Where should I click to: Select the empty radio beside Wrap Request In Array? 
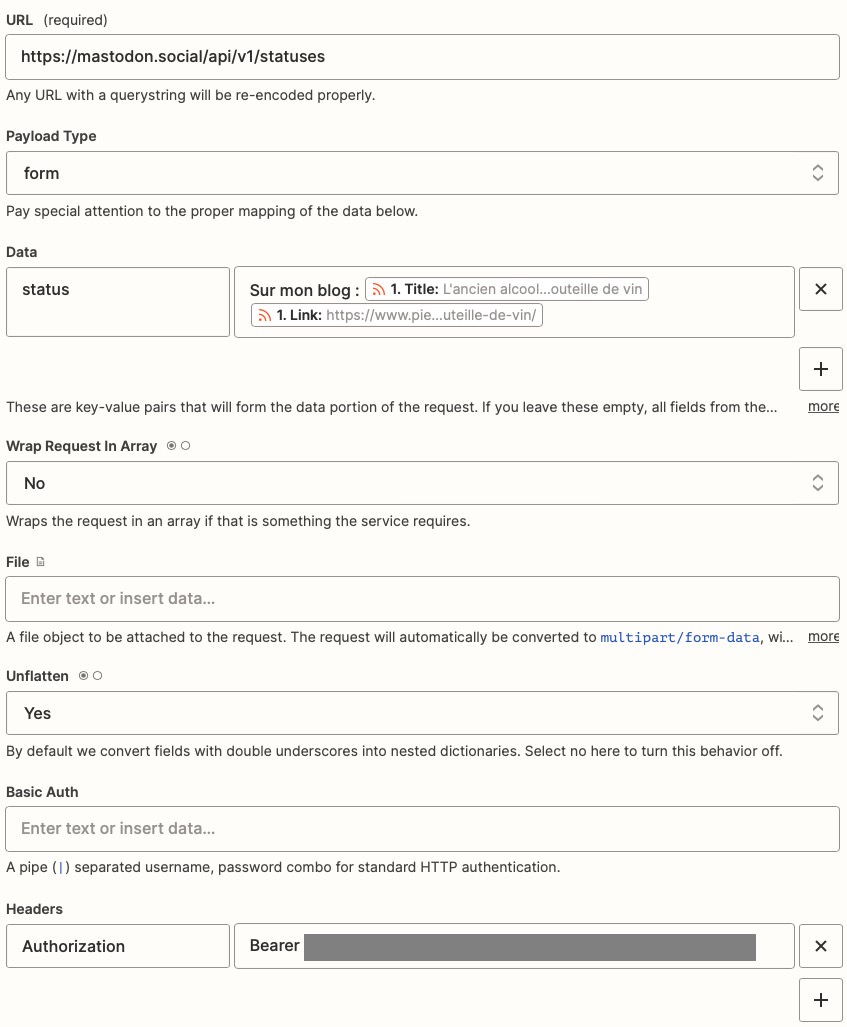point(185,446)
